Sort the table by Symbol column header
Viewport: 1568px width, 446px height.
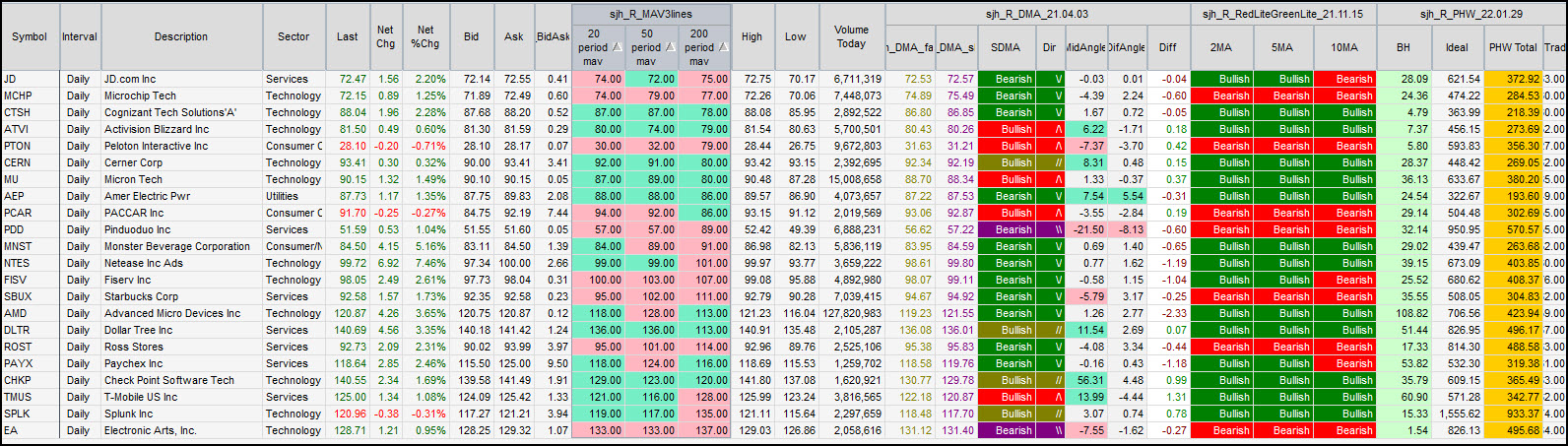(x=30, y=36)
